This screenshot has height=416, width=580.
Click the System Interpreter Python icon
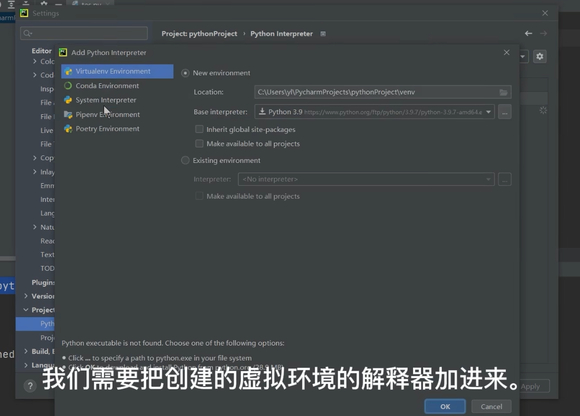(x=68, y=100)
